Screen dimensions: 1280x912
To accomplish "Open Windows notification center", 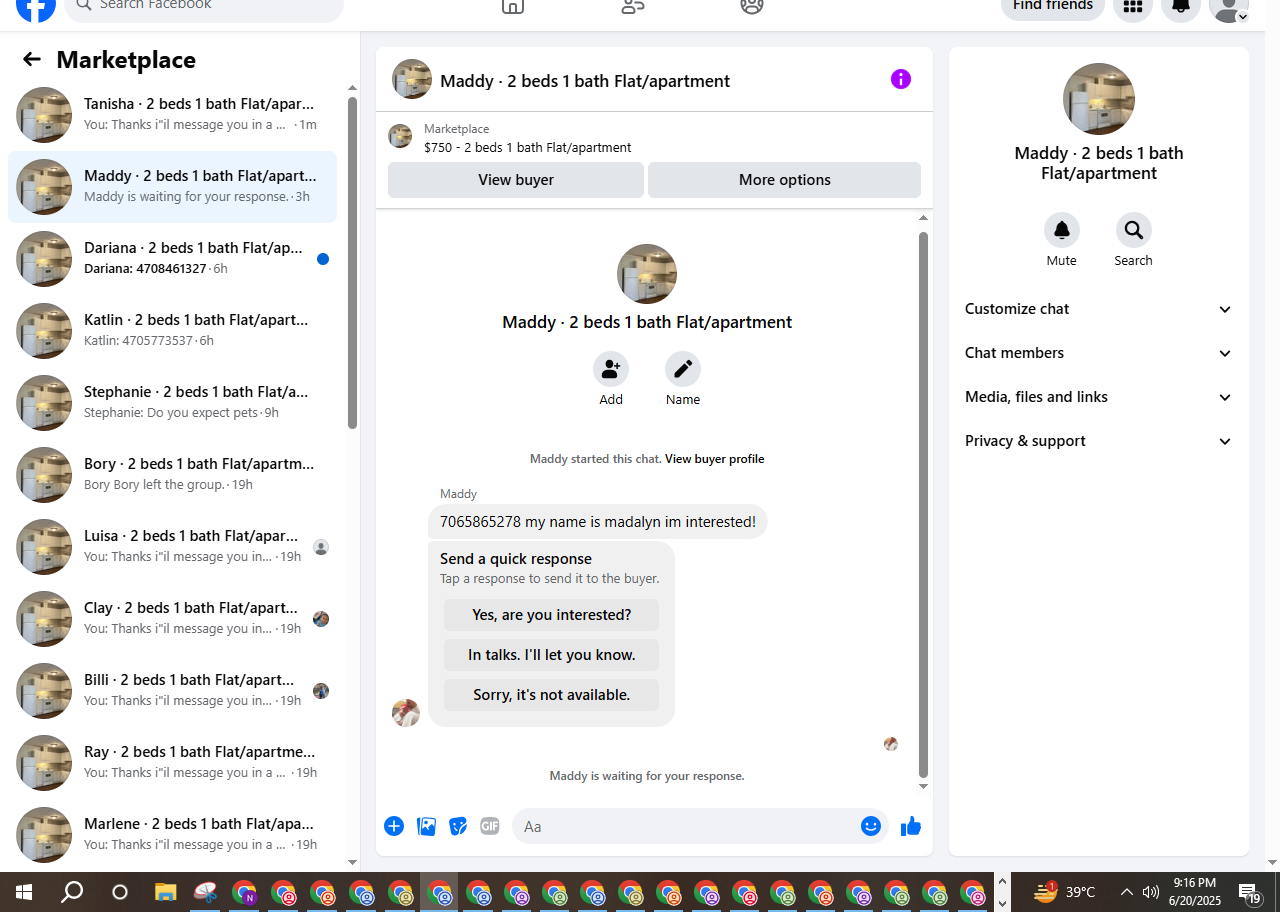I will point(1249,892).
